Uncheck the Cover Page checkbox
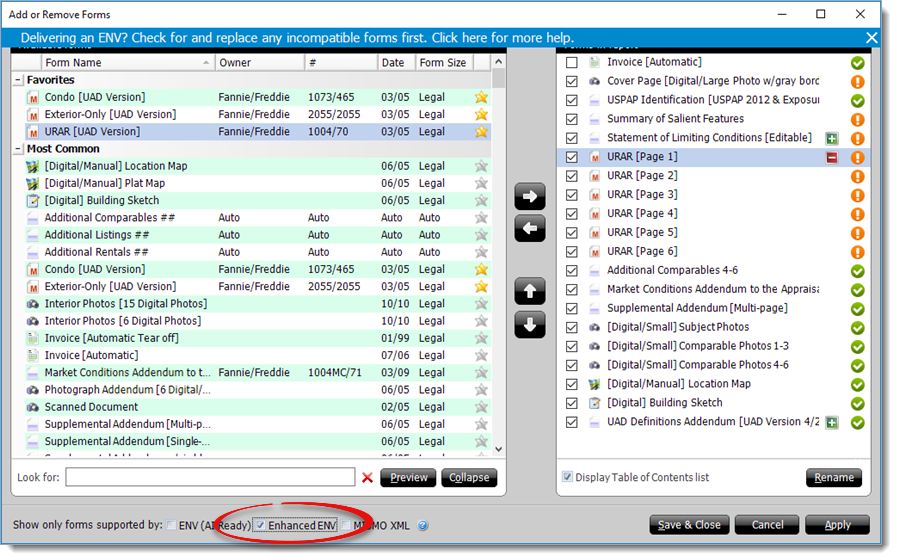The width and height of the screenshot is (897, 560). tap(571, 81)
